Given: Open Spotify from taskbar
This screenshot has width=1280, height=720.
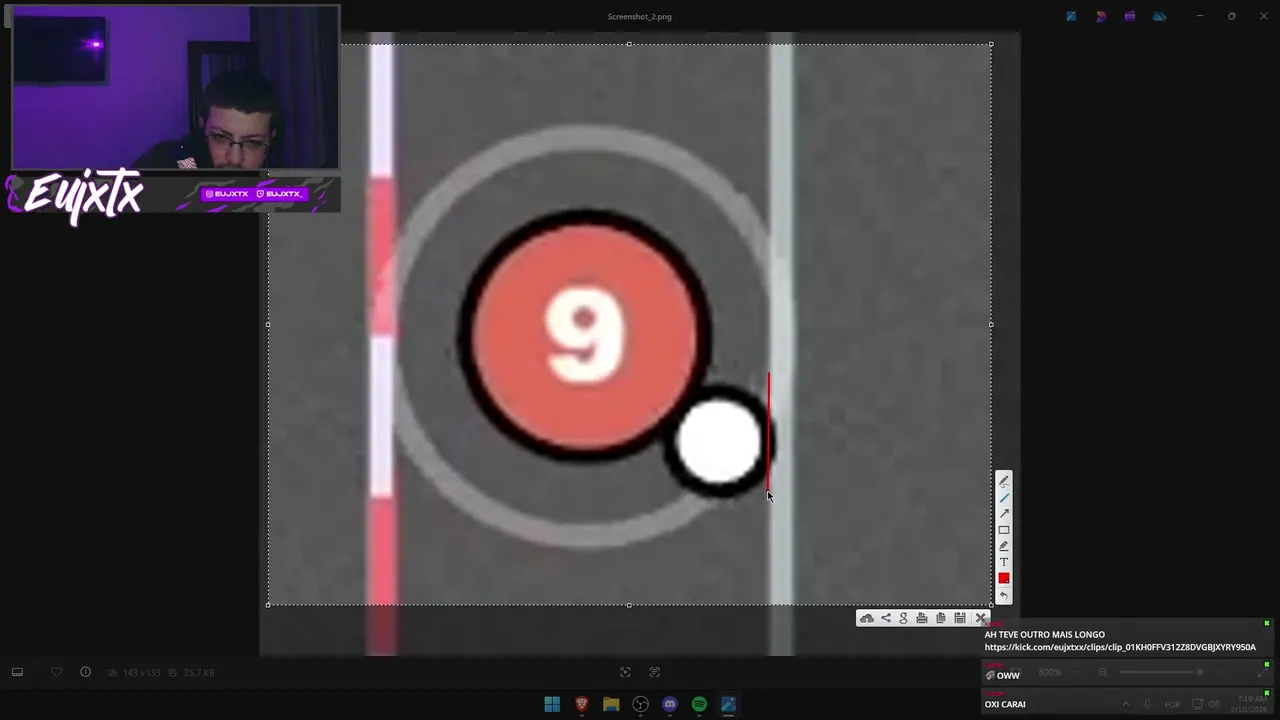Looking at the screenshot, I should (x=699, y=704).
